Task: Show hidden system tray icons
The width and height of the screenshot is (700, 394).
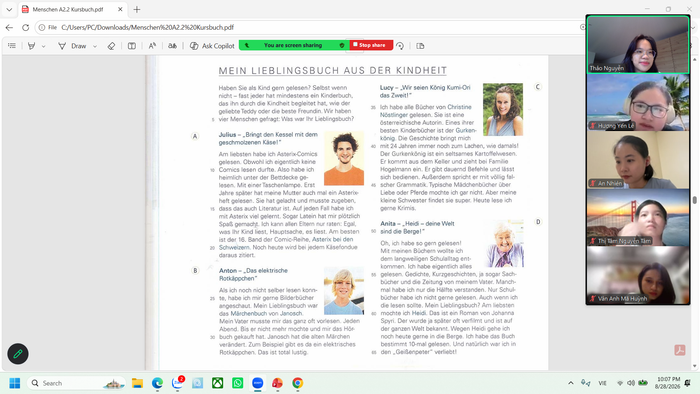Action: click(x=571, y=383)
